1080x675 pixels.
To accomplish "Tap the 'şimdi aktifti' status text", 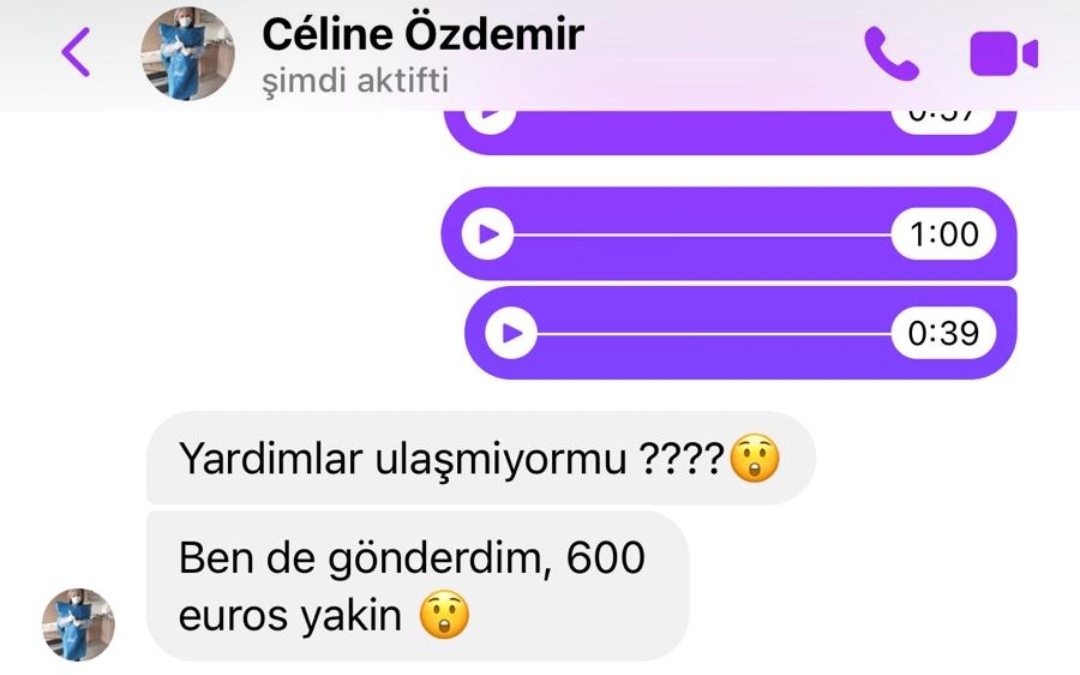I will click(355, 81).
